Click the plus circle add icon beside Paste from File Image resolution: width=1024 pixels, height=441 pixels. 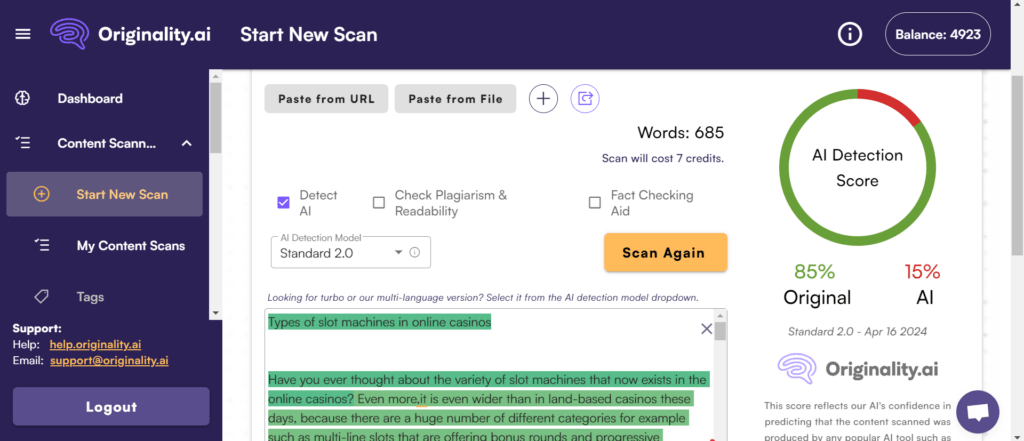543,99
